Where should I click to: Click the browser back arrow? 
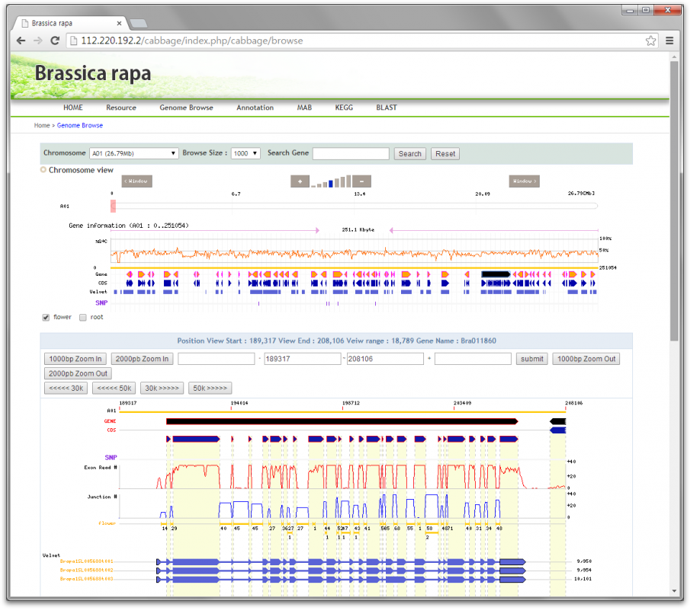[21, 41]
